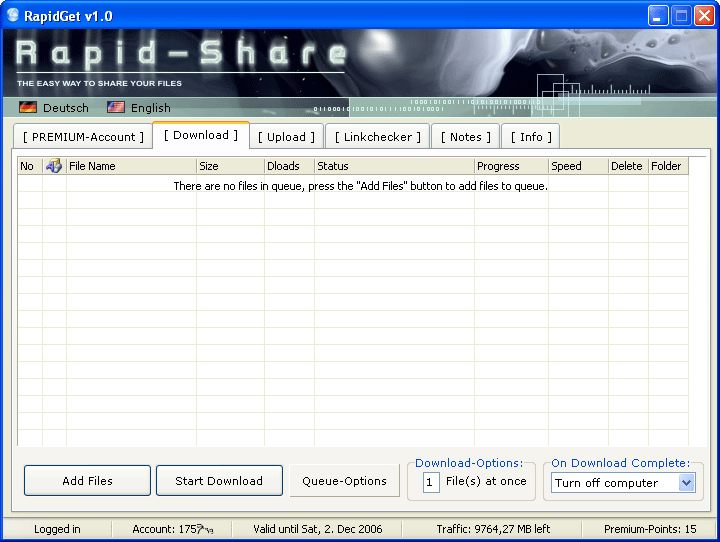The height and width of the screenshot is (542, 720).
Task: Expand the On Download Complete dropdown arrow
Action: pyautogui.click(x=687, y=483)
